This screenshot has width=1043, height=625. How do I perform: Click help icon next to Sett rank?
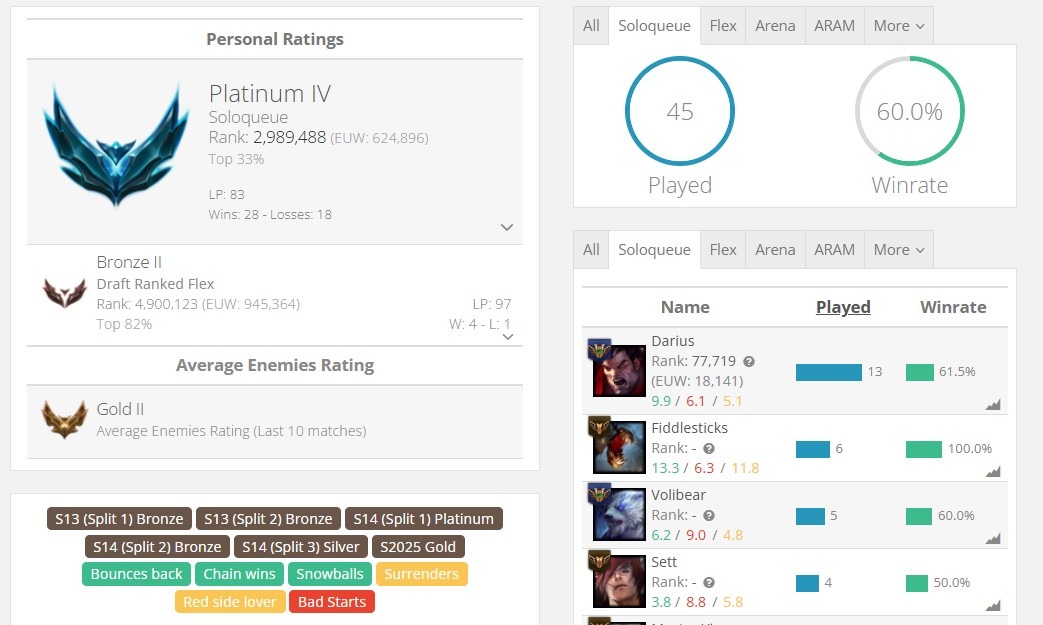click(x=709, y=583)
